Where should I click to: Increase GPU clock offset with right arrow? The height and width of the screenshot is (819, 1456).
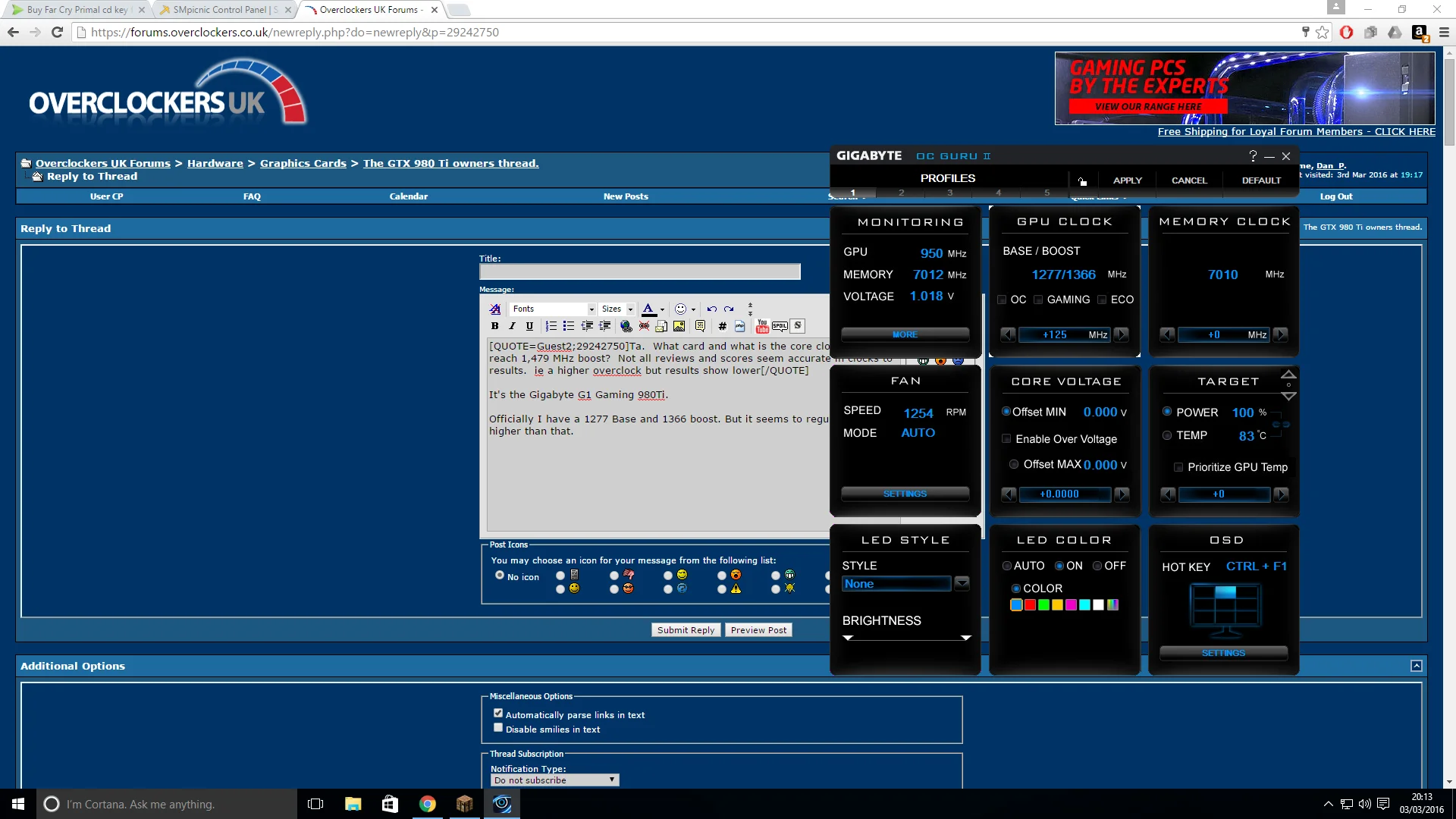(1122, 334)
